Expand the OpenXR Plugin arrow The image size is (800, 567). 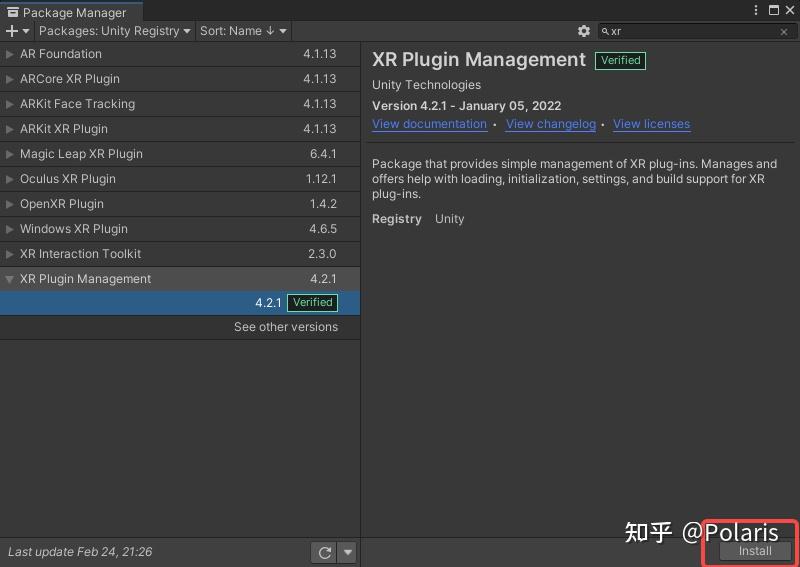pyautogui.click(x=9, y=204)
